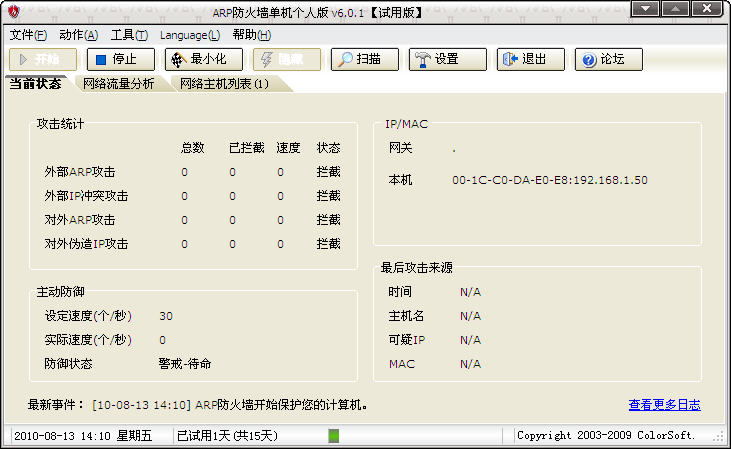Click 已试用1天 (共15天) trial status
The height and width of the screenshot is (449, 731).
pyautogui.click(x=227, y=436)
